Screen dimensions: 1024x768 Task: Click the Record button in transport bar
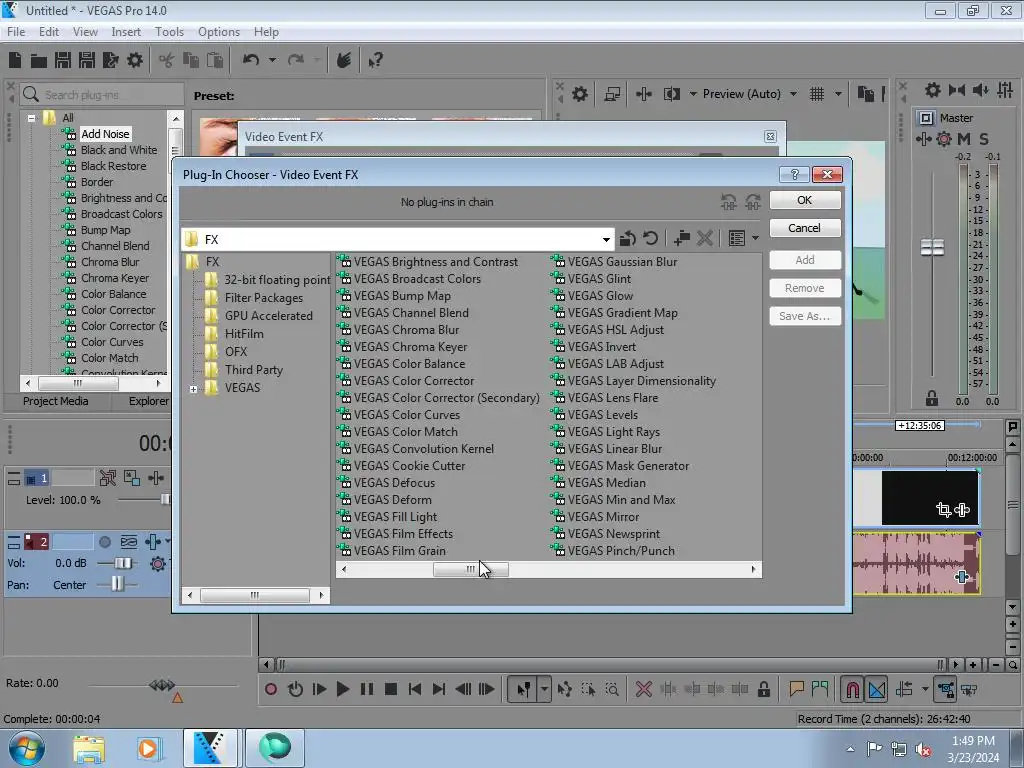tap(271, 689)
